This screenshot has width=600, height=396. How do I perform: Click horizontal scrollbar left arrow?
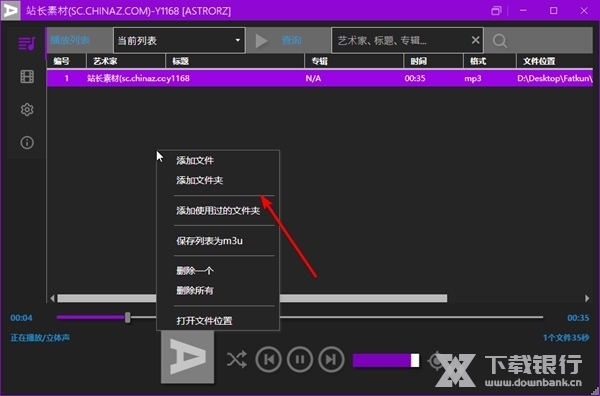tap(52, 298)
